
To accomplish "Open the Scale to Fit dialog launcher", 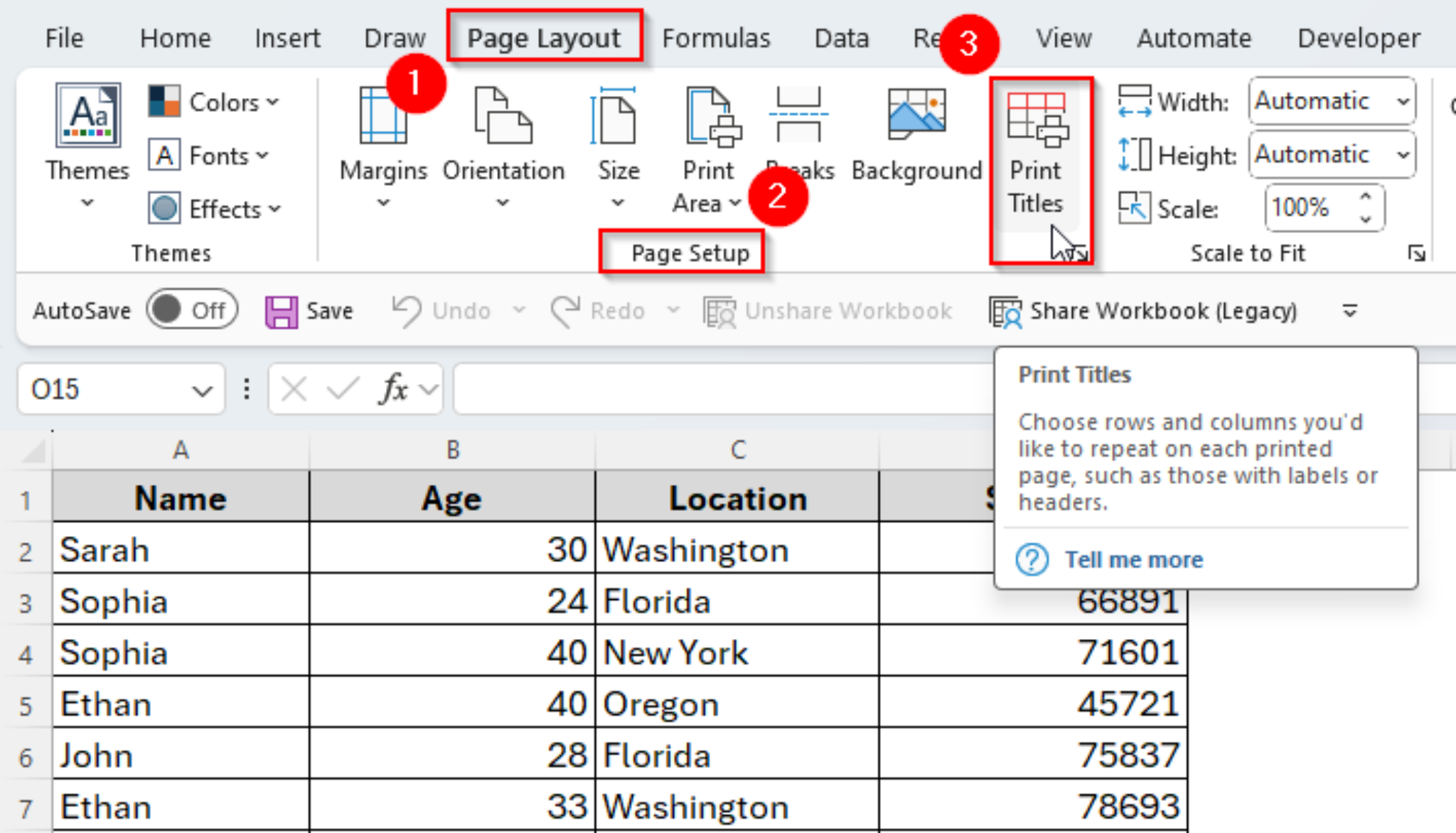I will 1418,252.
